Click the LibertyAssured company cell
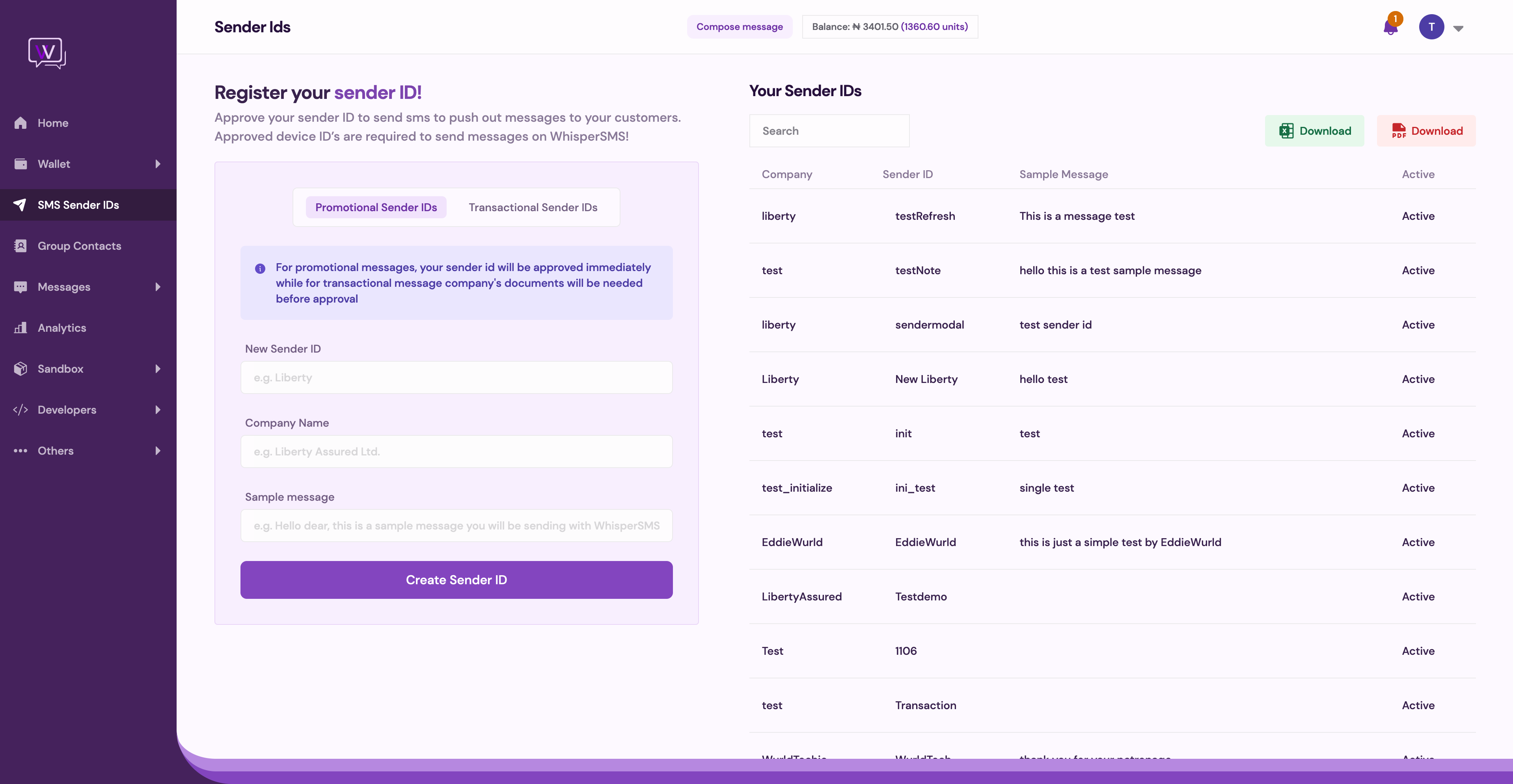The width and height of the screenshot is (1513, 784). coord(801,597)
